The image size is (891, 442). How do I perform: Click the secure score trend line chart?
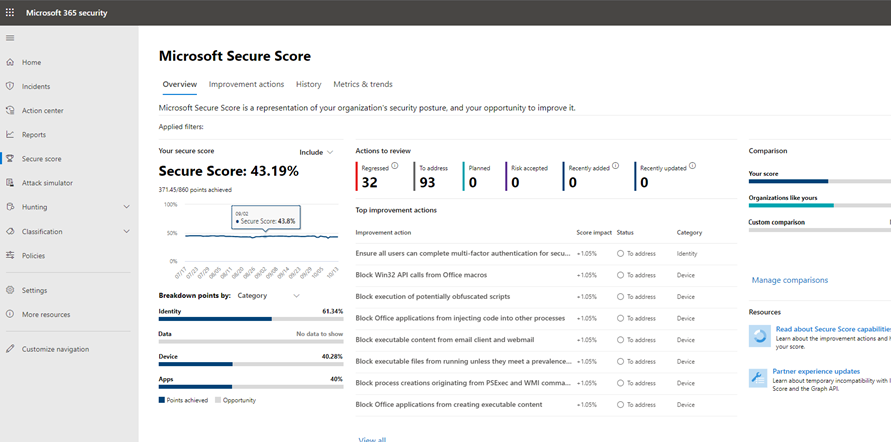pyautogui.click(x=261, y=236)
